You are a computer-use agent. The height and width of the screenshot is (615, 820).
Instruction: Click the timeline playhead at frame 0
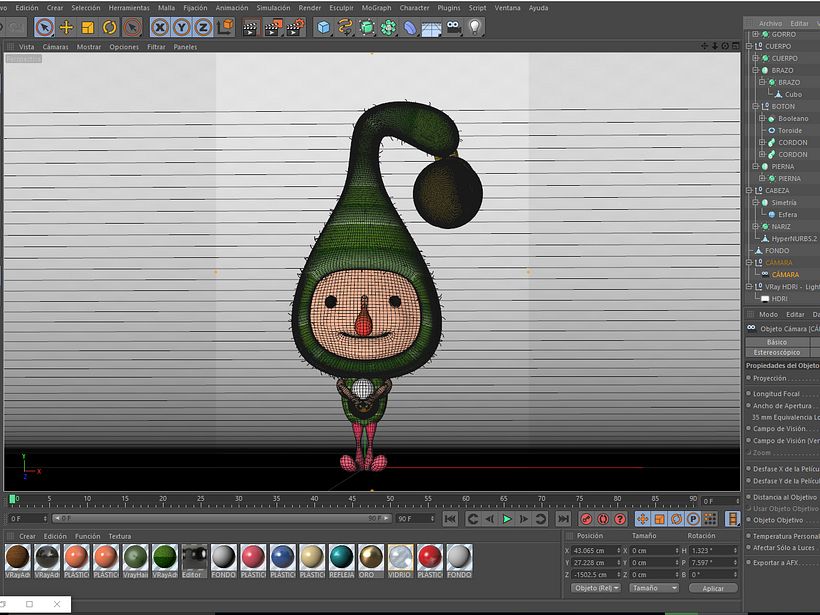(12, 499)
